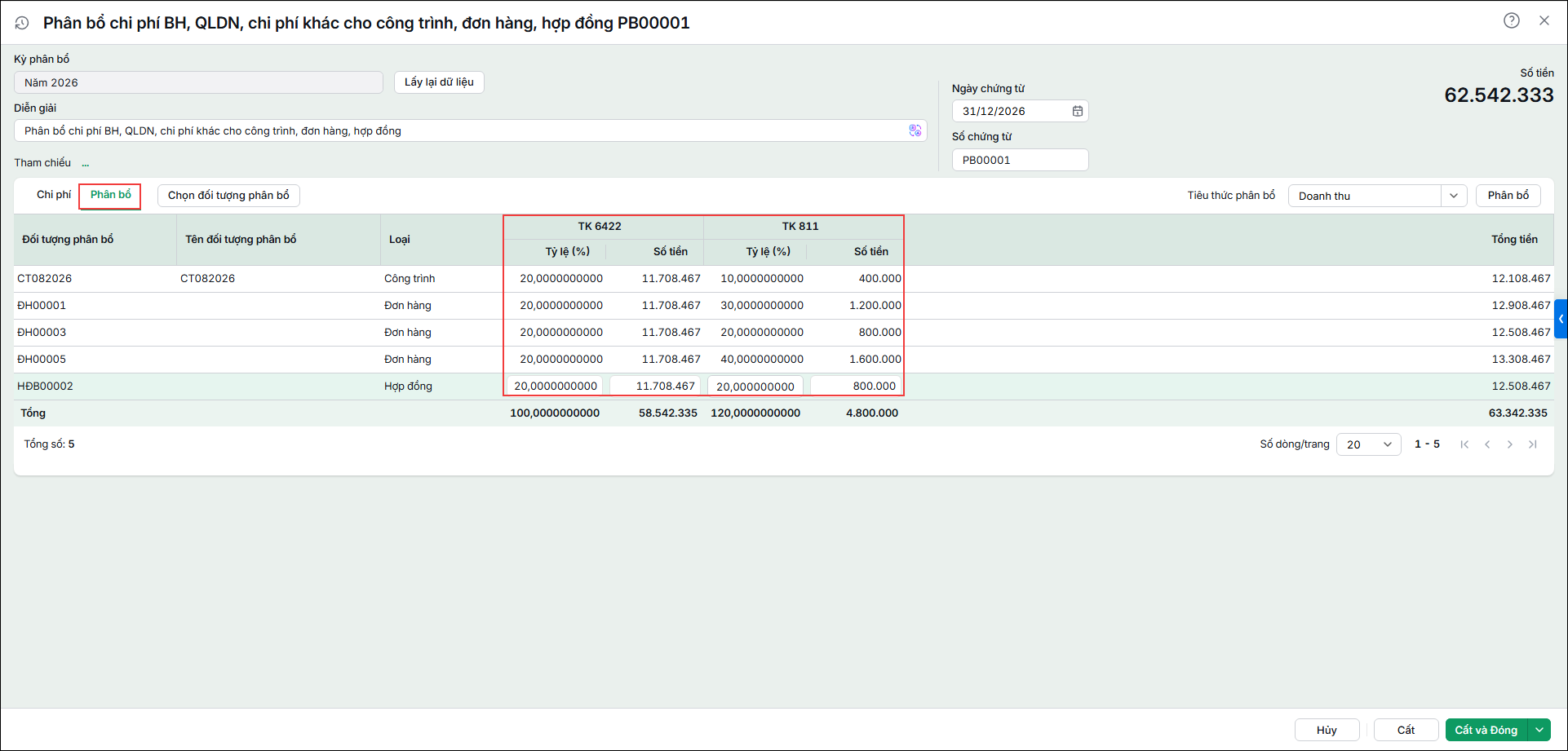The image size is (1568, 751).
Task: Expand the blue side panel arrow
Action: click(x=1561, y=319)
